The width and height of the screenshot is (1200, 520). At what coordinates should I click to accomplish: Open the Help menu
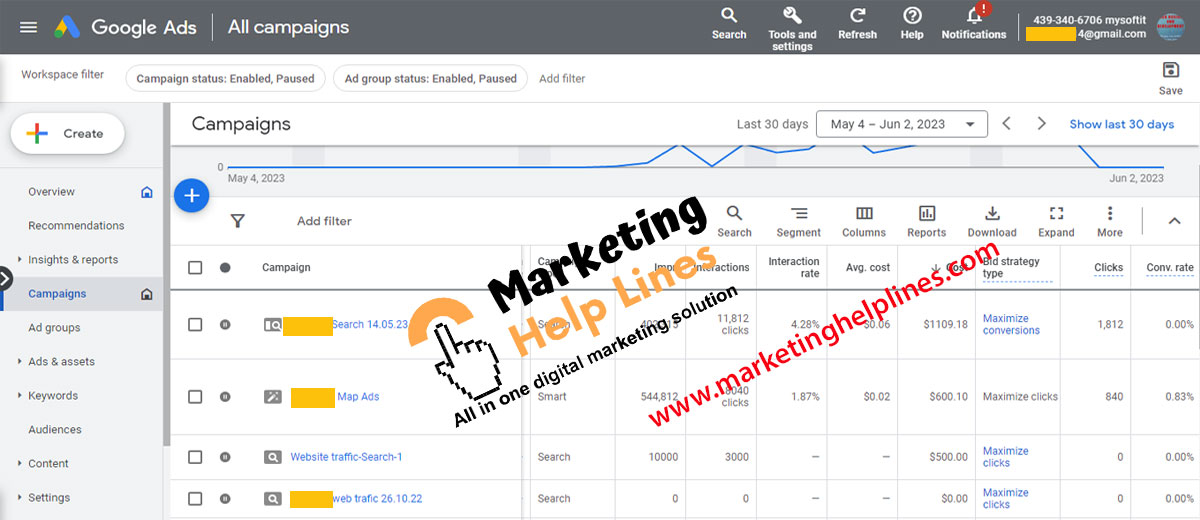pyautogui.click(x=912, y=23)
